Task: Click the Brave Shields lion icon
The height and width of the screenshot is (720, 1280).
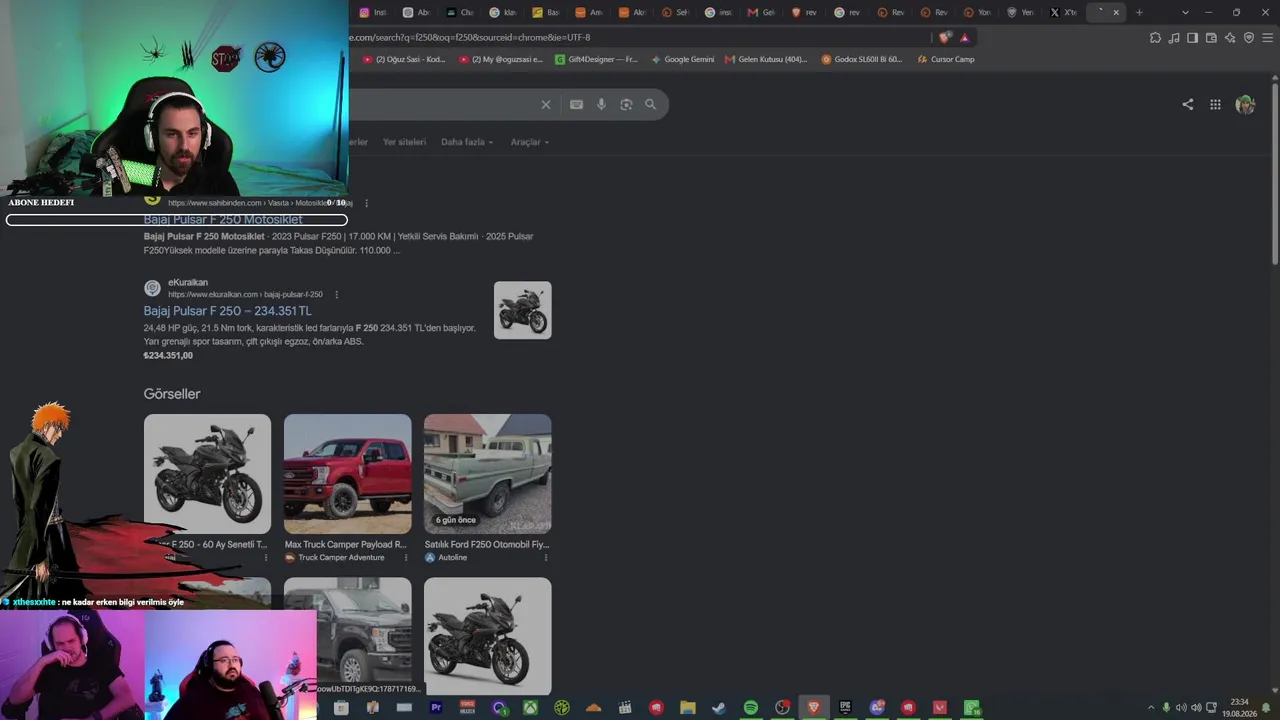Action: click(x=945, y=37)
